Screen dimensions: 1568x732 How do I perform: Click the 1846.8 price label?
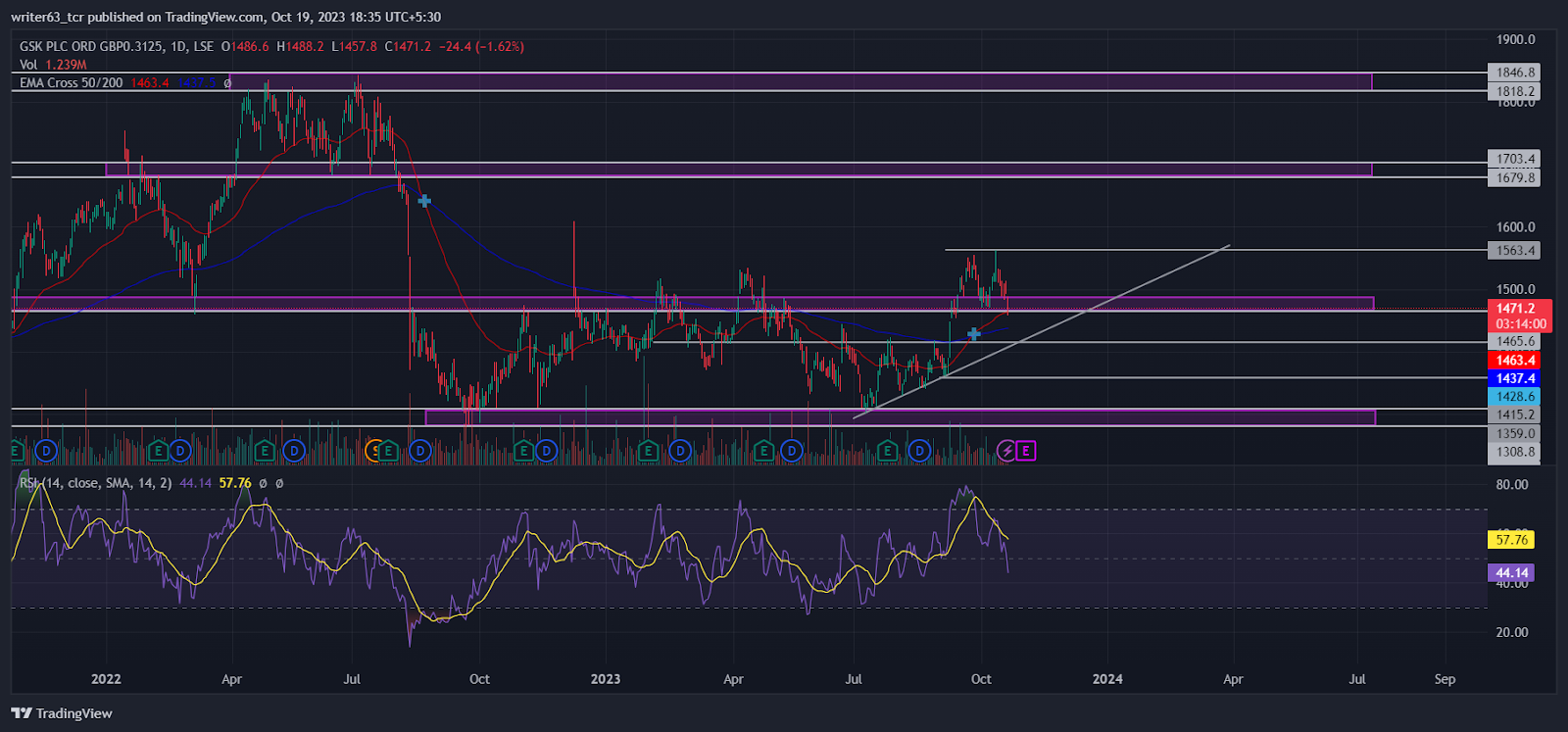coord(1515,73)
